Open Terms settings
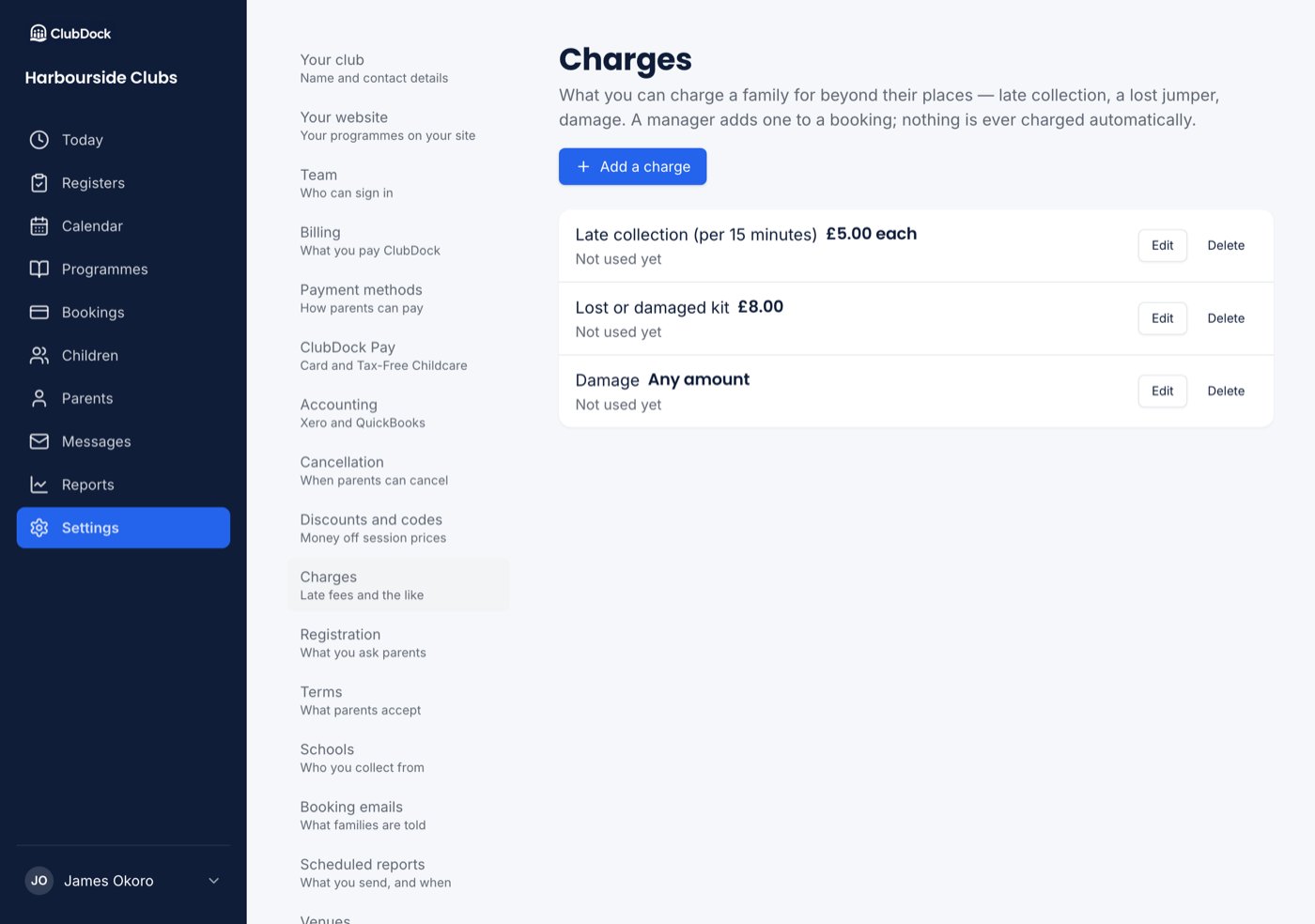This screenshot has width=1315, height=924. click(x=398, y=701)
